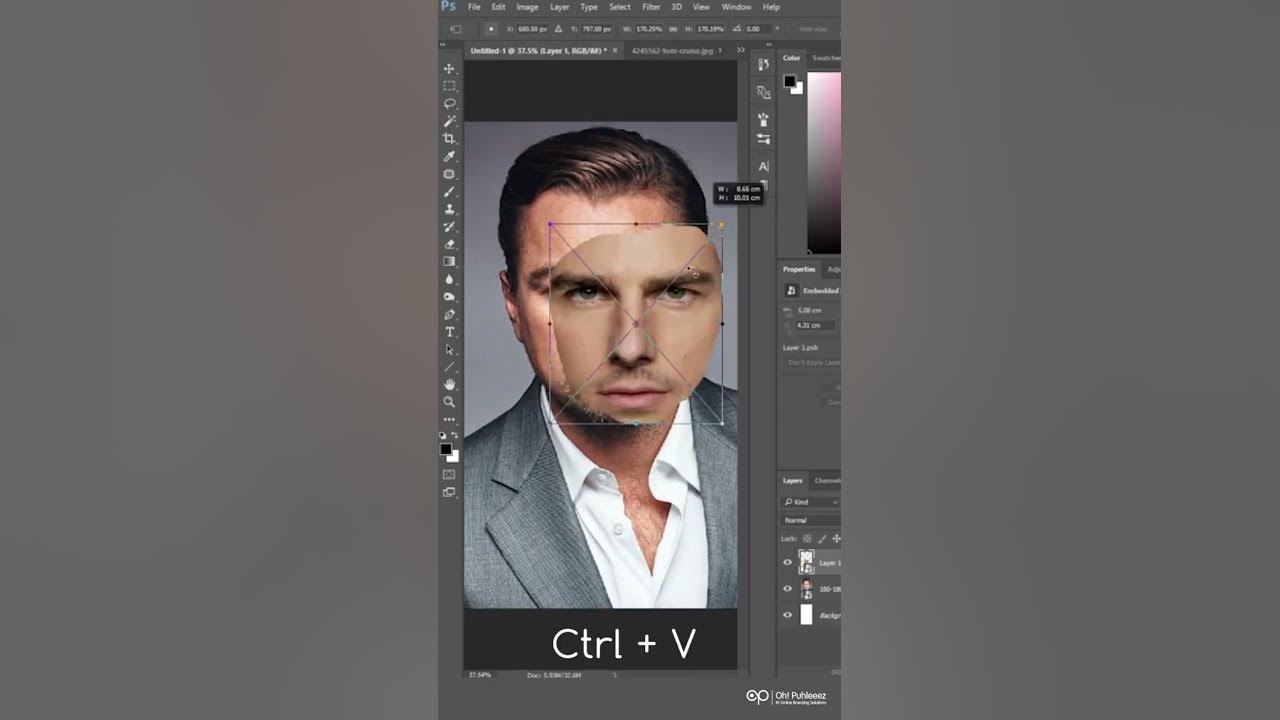Select the Magic Wand tool

(x=449, y=121)
